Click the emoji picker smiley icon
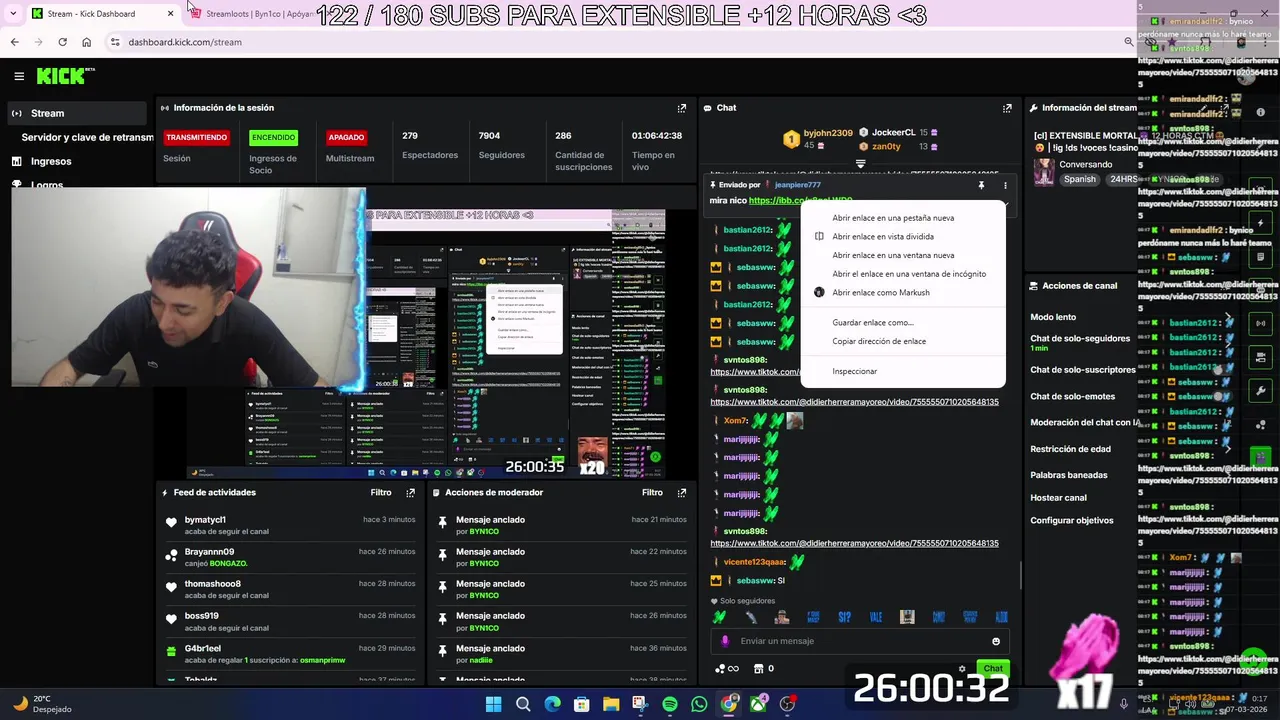 [x=996, y=642]
